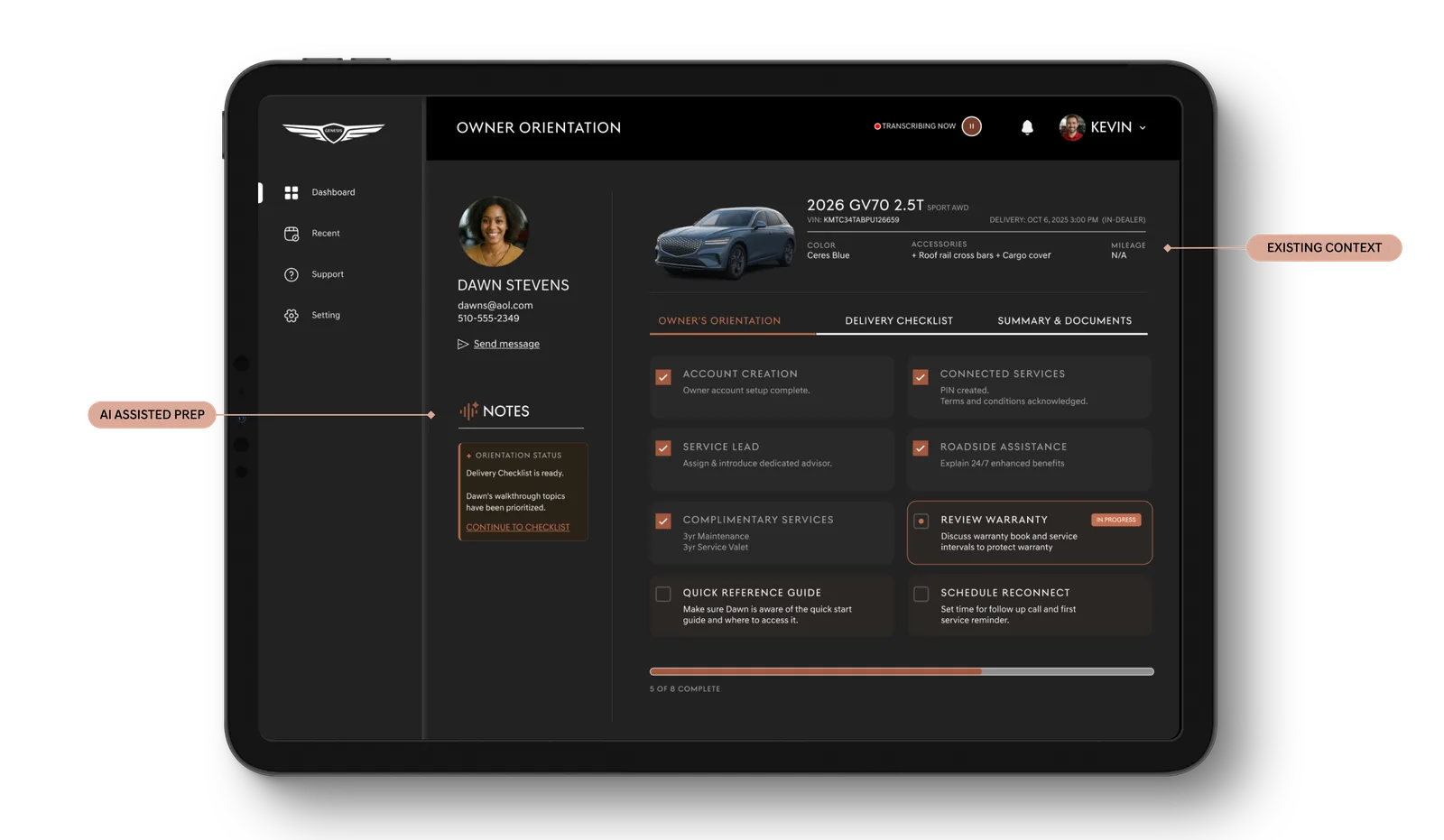The width and height of the screenshot is (1444, 840).
Task: Switch to Delivery Checklist tab
Action: tap(899, 321)
